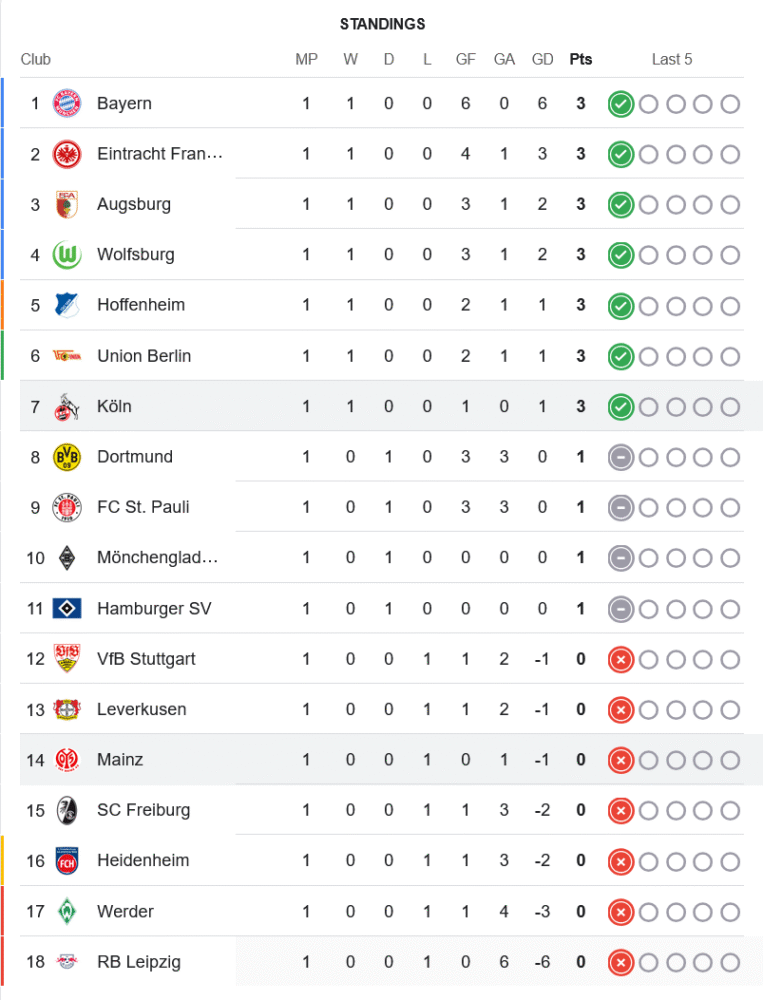Click the RB Leipzig logo

[x=67, y=962]
